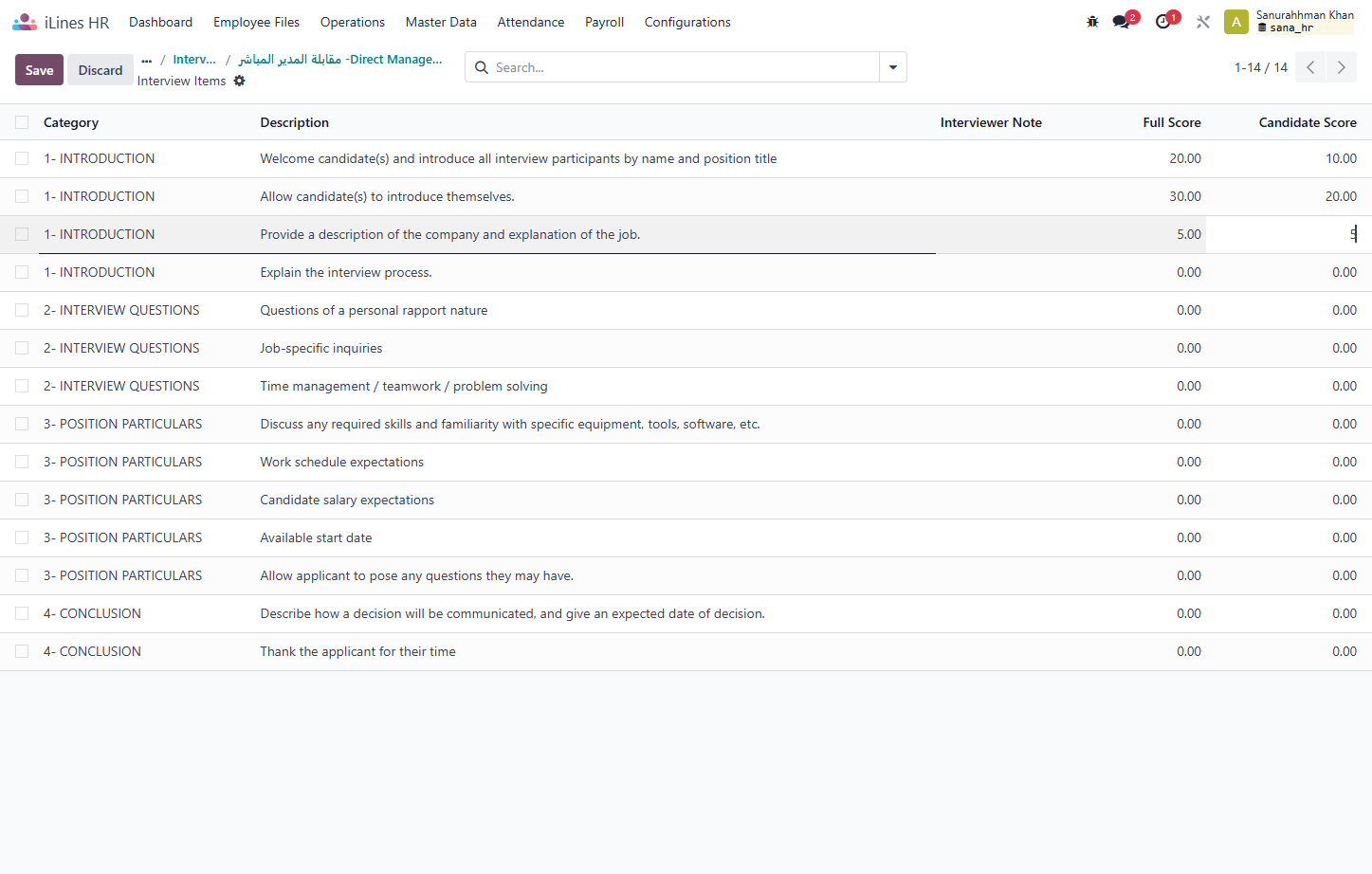Check the 'Thank the applicant' row checkbox
Viewport: 1372px width, 874px height.
pyautogui.click(x=22, y=651)
